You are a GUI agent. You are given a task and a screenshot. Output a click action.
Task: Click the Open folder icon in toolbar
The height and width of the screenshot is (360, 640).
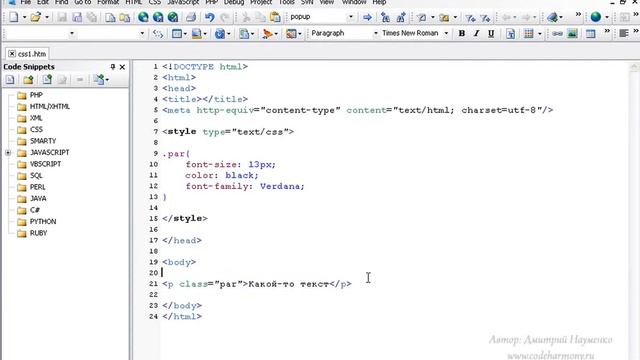(x=36, y=17)
